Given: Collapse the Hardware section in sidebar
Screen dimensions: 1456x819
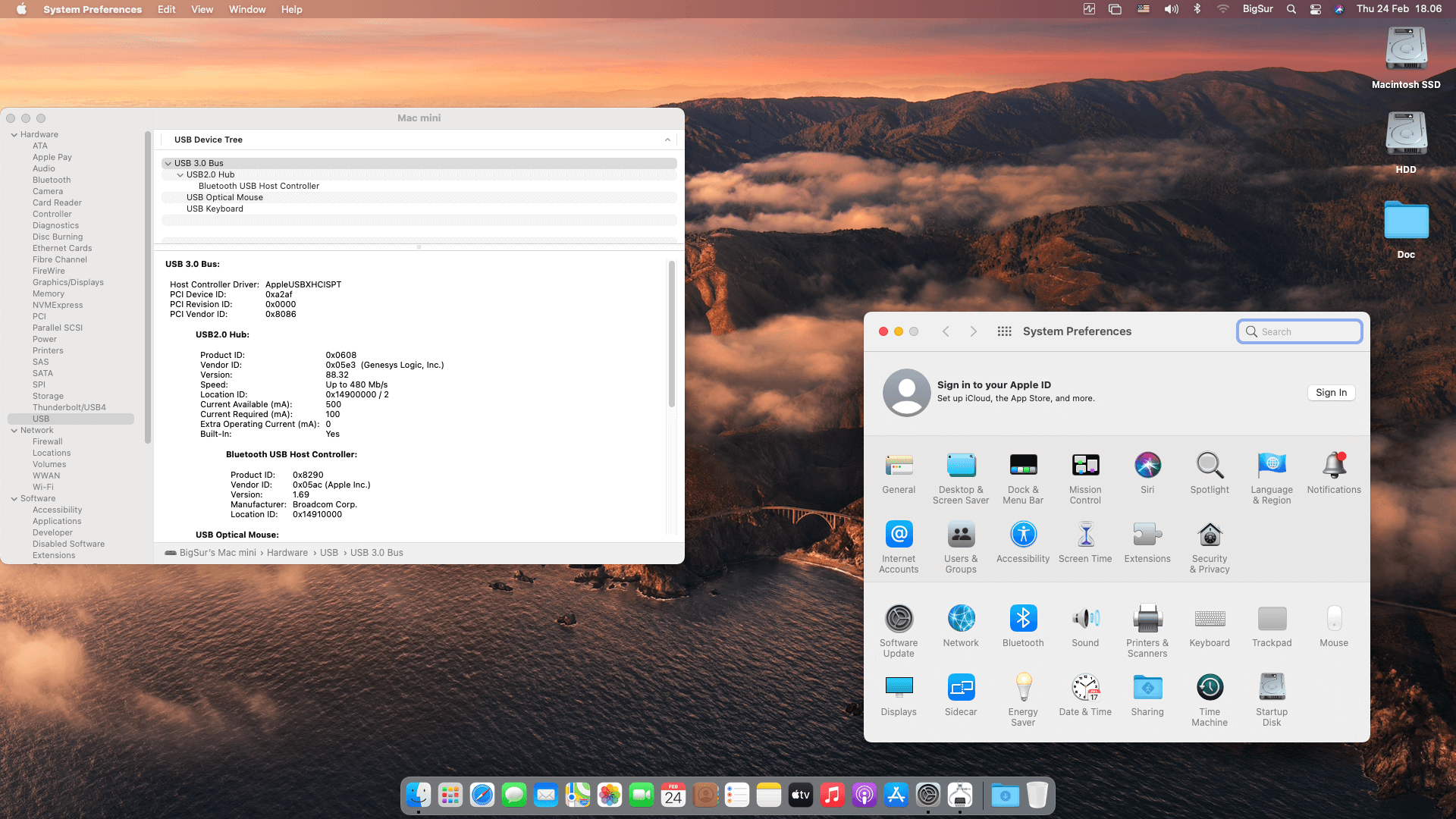Looking at the screenshot, I should (x=14, y=135).
